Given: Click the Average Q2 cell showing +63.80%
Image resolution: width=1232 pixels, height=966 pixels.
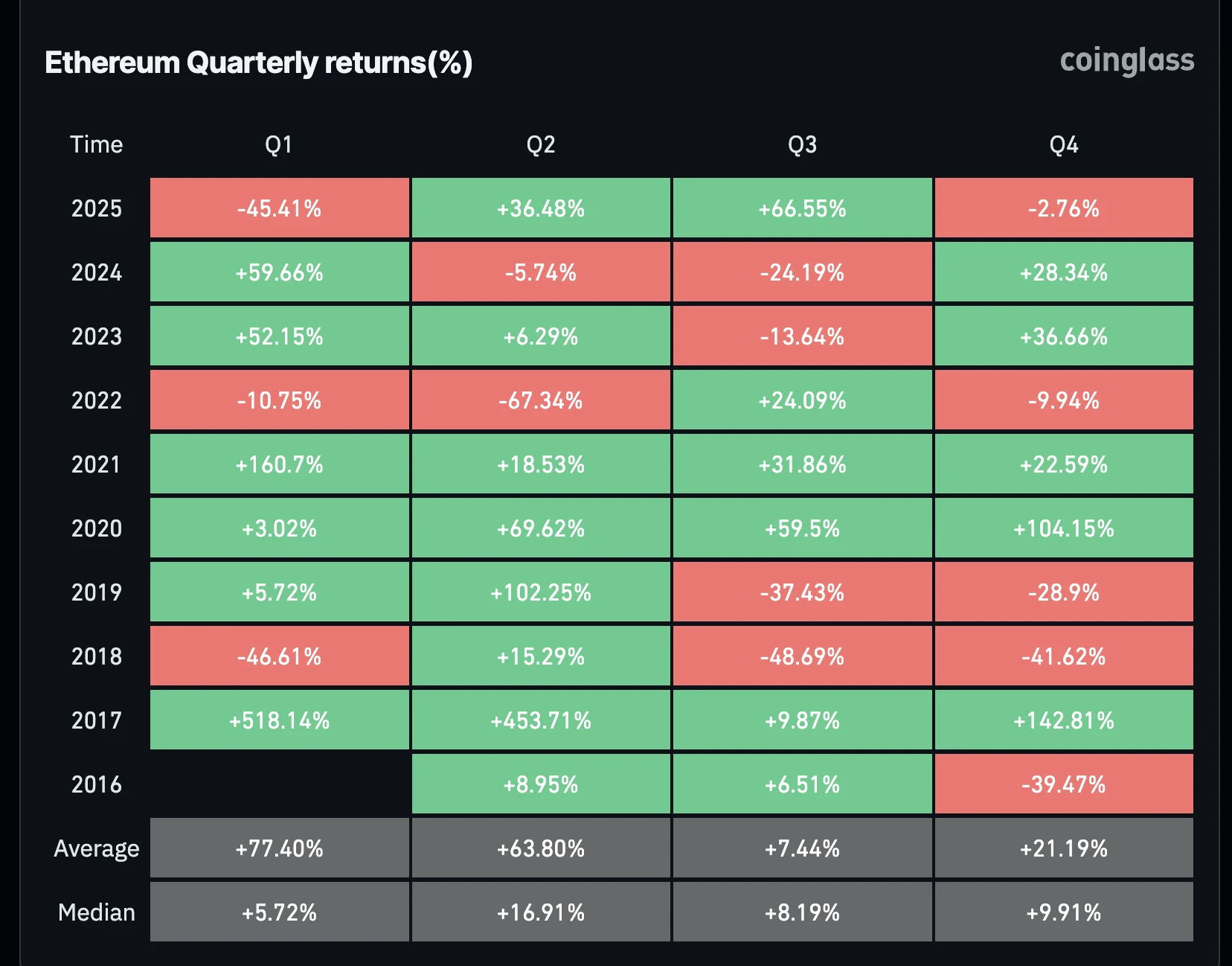Looking at the screenshot, I should coord(541,848).
